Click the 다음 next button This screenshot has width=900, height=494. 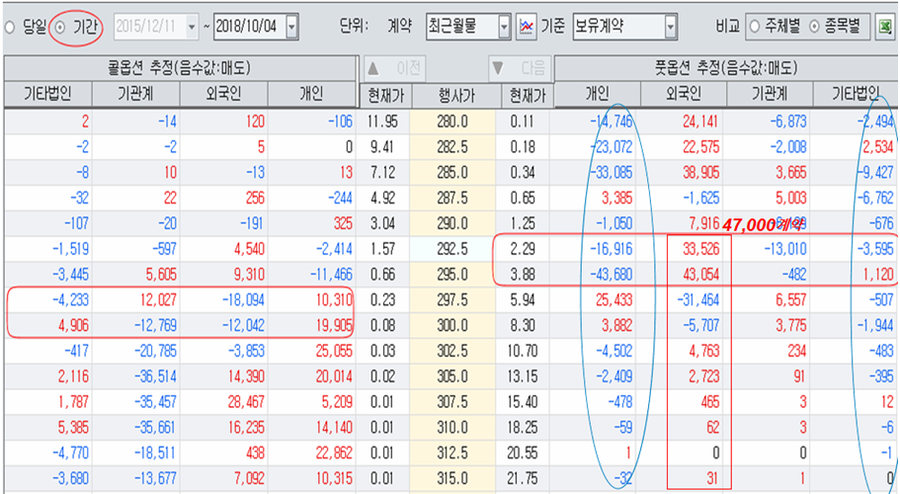point(519,69)
